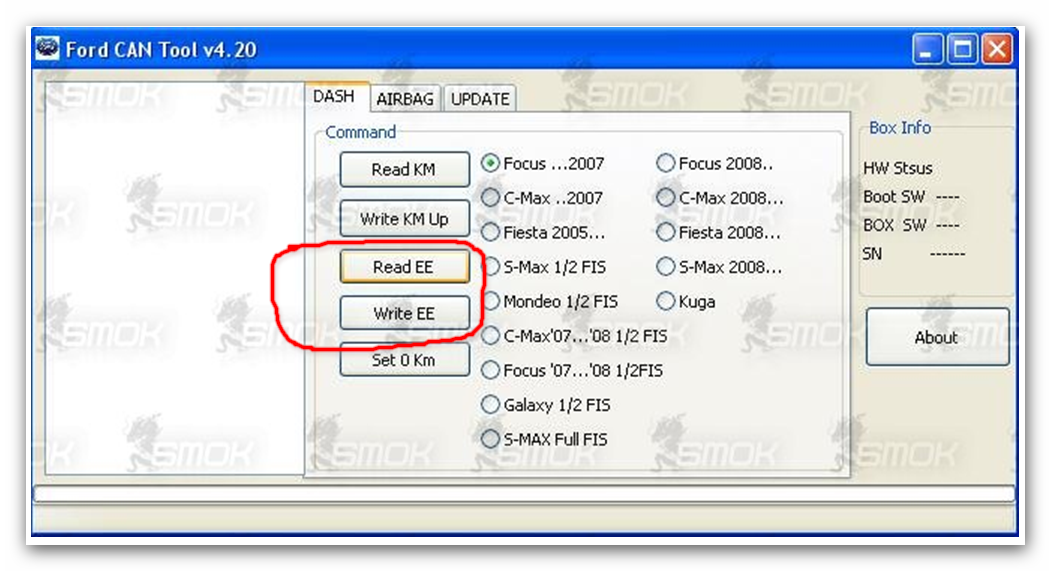Click the Write EE button
The width and height of the screenshot is (1051, 571).
pos(404,313)
